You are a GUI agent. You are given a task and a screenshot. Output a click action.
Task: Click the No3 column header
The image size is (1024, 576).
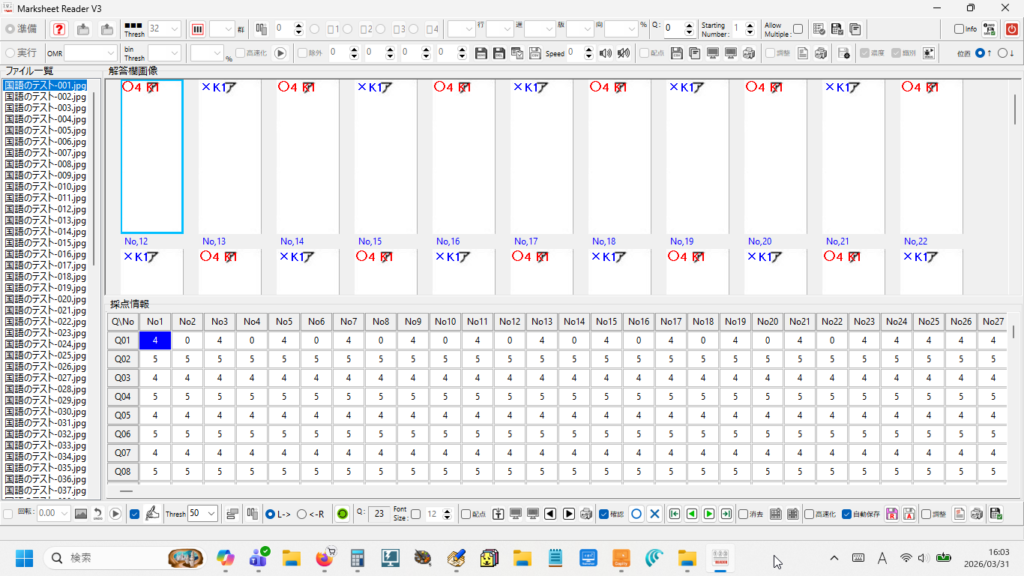tap(219, 321)
